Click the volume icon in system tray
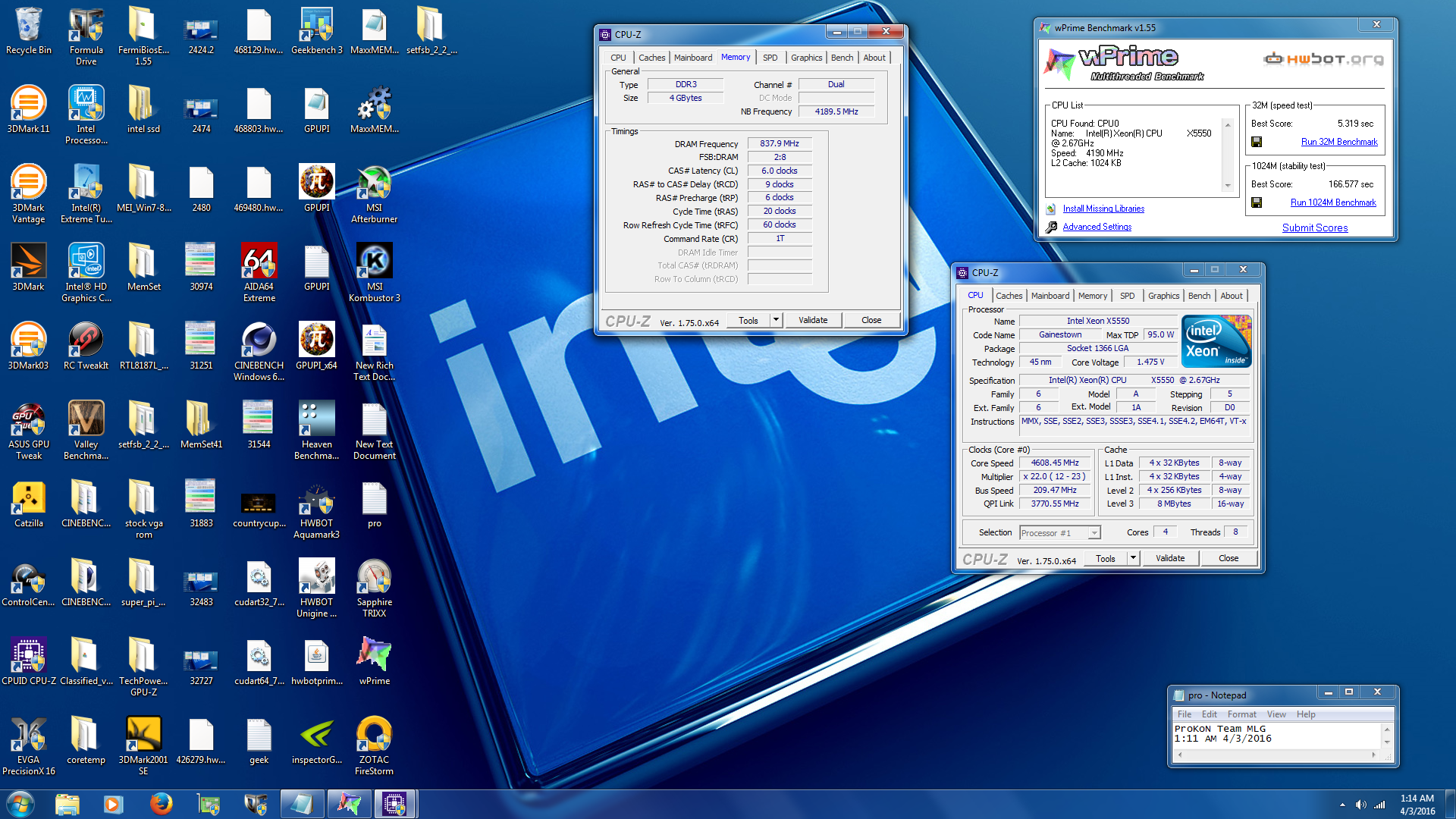This screenshot has width=1456, height=819. coord(1361,805)
